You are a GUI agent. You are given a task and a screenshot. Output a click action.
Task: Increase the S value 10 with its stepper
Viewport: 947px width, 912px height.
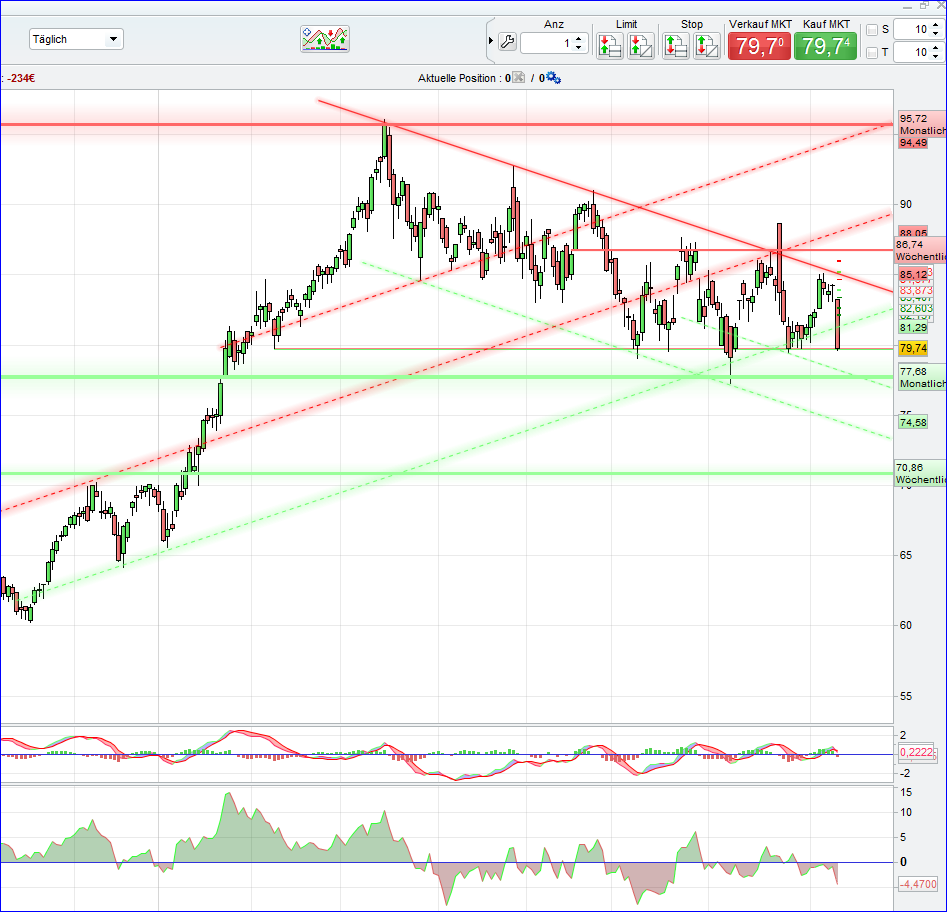pyautogui.click(x=934, y=26)
